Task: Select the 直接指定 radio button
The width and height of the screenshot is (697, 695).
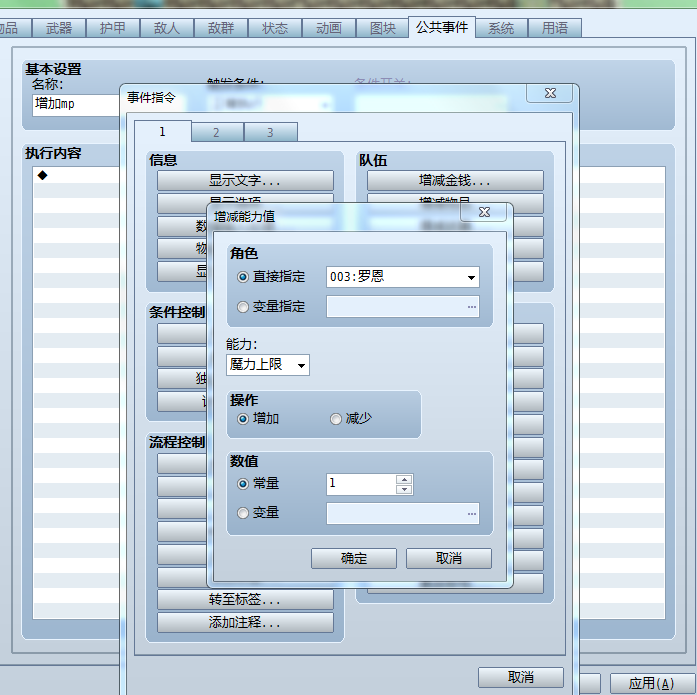Action: click(x=243, y=277)
